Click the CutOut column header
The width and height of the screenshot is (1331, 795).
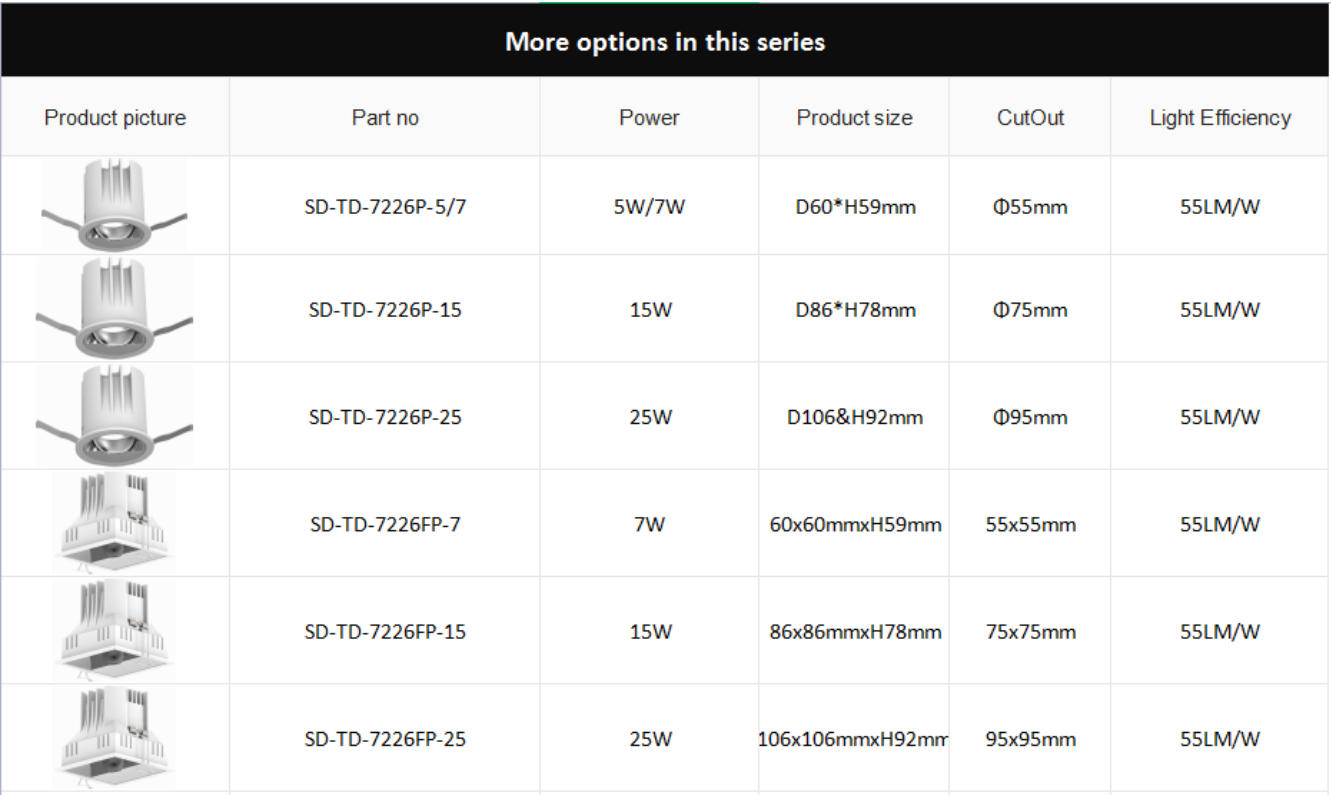1030,117
